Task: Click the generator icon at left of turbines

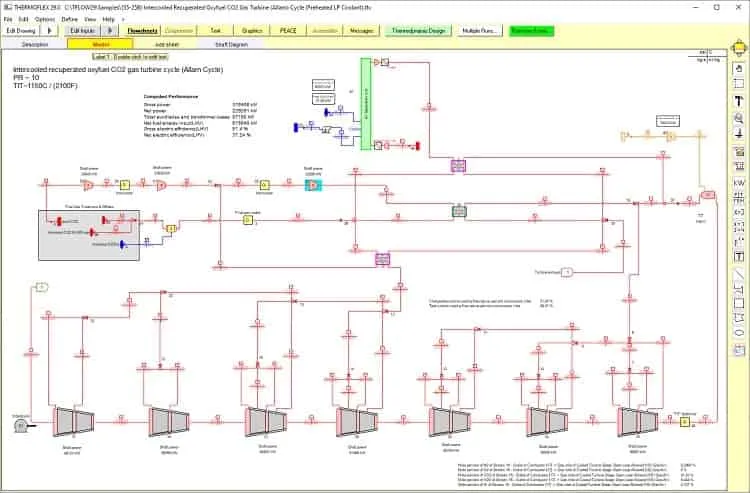Action: (x=22, y=425)
